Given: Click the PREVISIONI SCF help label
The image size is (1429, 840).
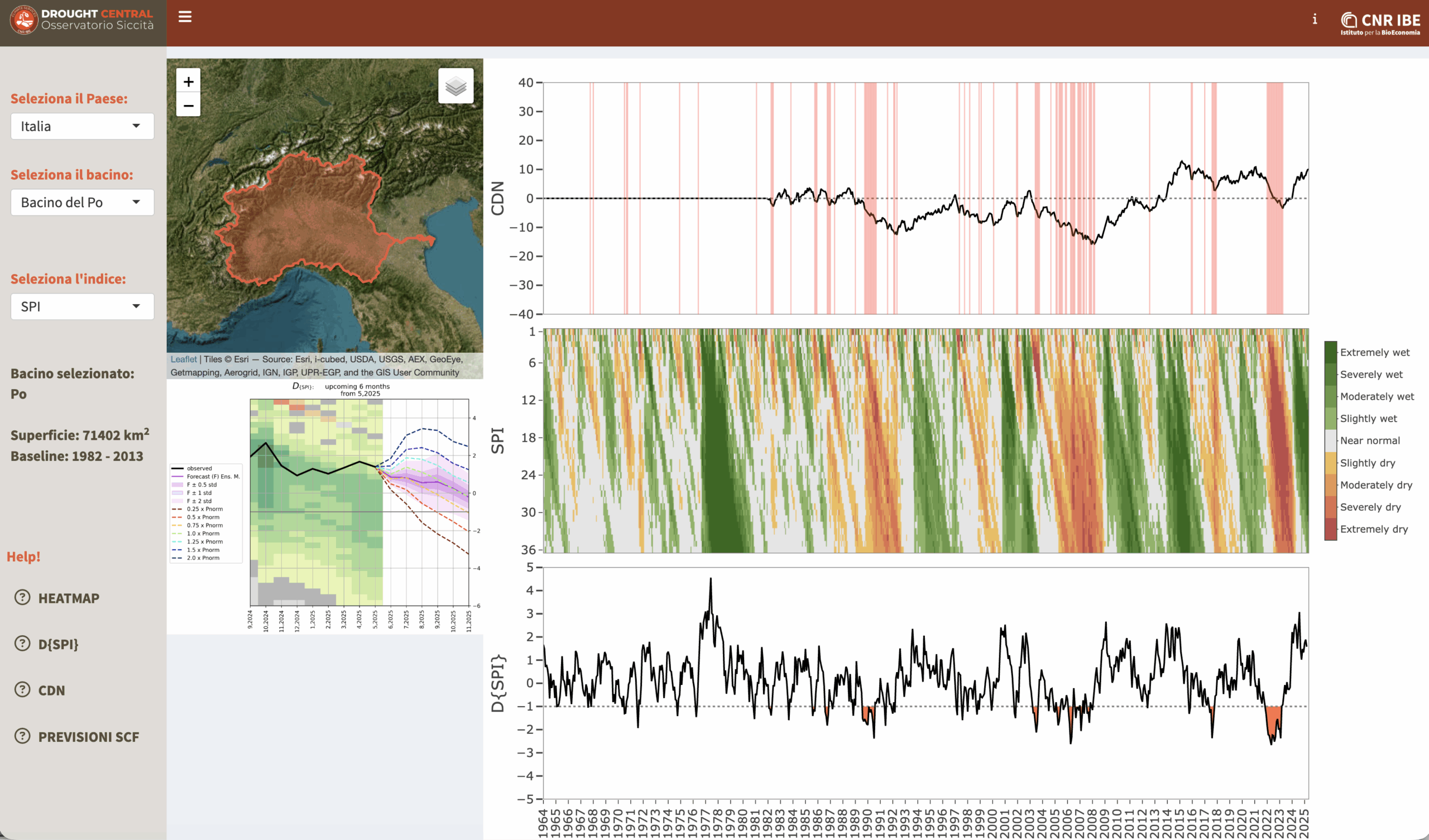Looking at the screenshot, I should (x=88, y=737).
